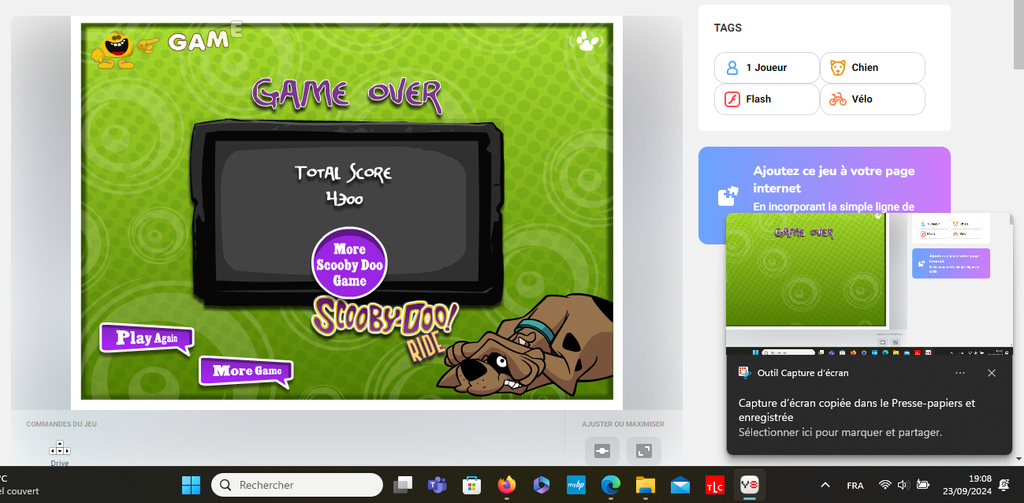Dismiss the Outil Capture d'écran notification
The height and width of the screenshot is (503, 1024).
(991, 373)
